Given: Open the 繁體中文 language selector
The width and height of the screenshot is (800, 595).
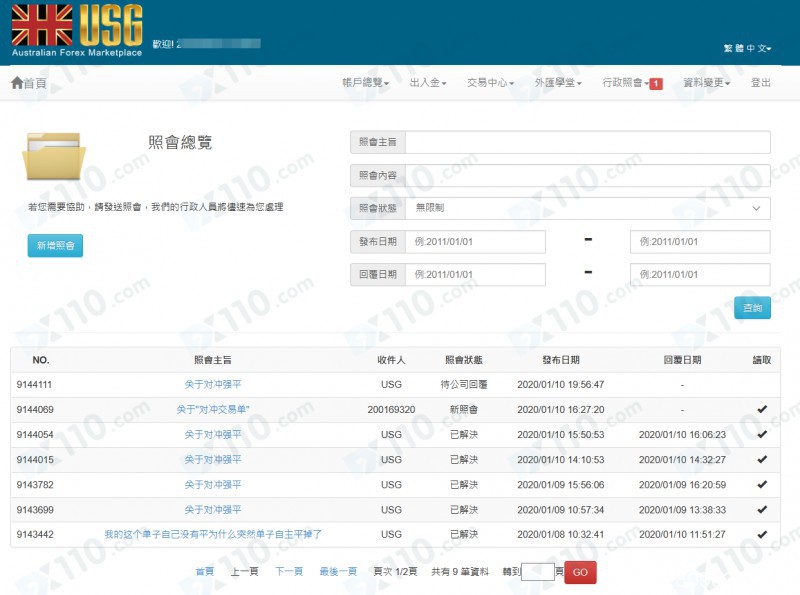Looking at the screenshot, I should pyautogui.click(x=747, y=48).
